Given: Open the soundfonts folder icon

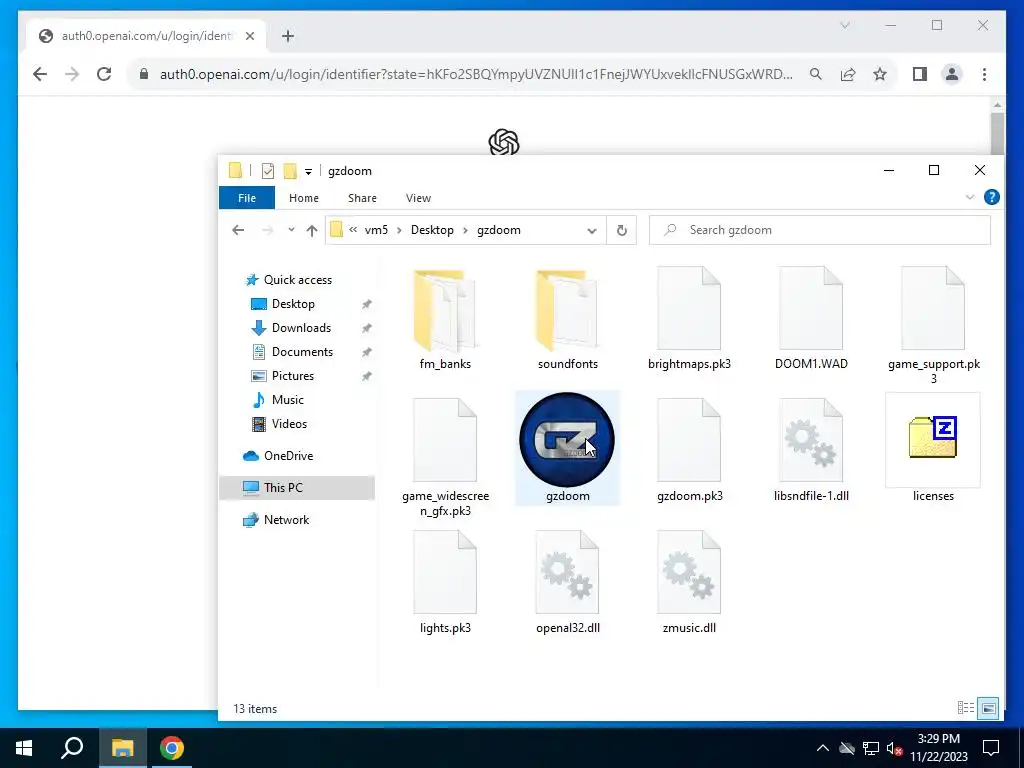Looking at the screenshot, I should 567,311.
